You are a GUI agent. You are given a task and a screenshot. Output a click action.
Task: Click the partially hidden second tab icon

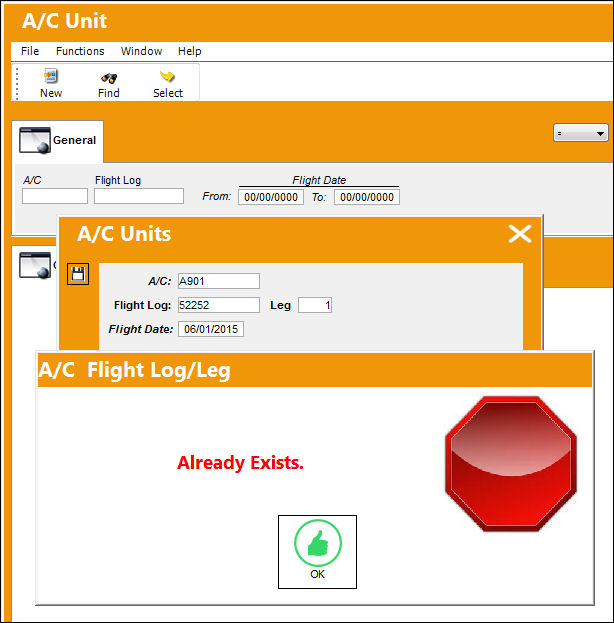[35, 265]
